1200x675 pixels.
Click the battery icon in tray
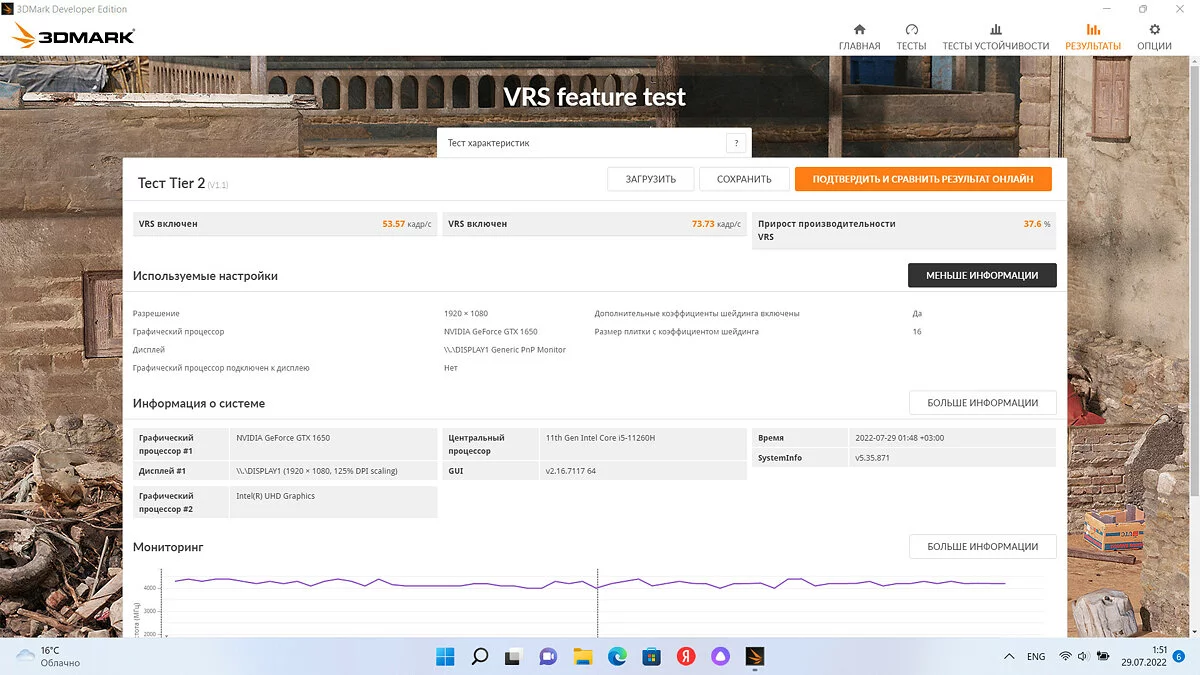point(1102,656)
